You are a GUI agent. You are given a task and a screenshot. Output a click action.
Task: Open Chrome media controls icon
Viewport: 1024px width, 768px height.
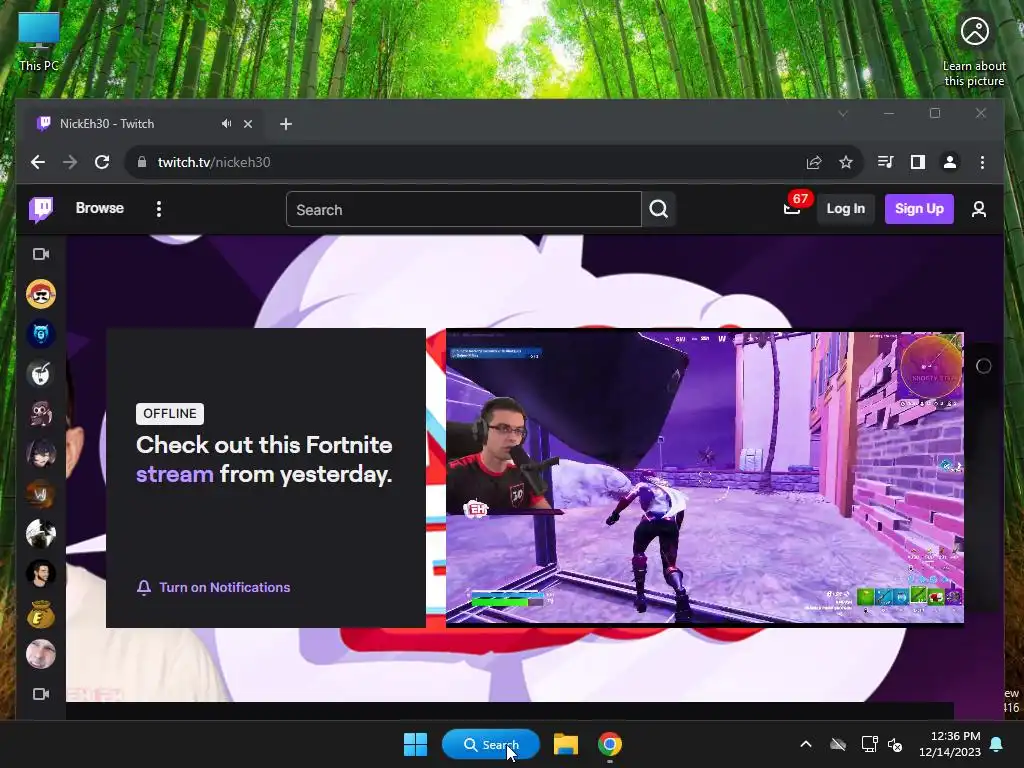886,162
